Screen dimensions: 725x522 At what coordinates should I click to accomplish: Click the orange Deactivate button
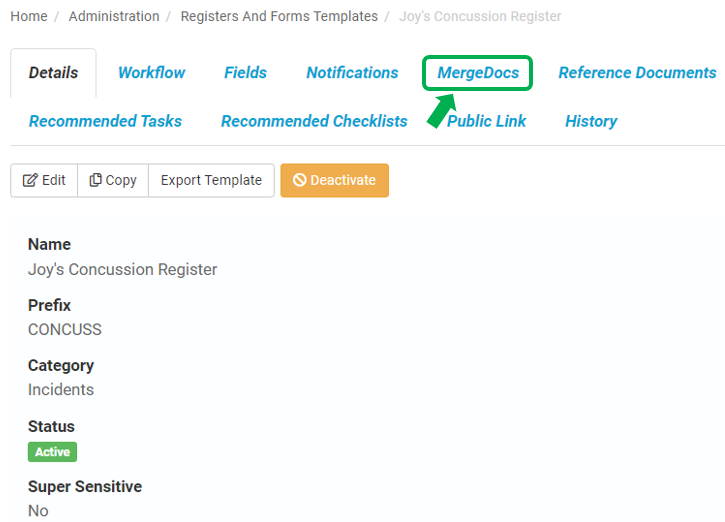(335, 180)
